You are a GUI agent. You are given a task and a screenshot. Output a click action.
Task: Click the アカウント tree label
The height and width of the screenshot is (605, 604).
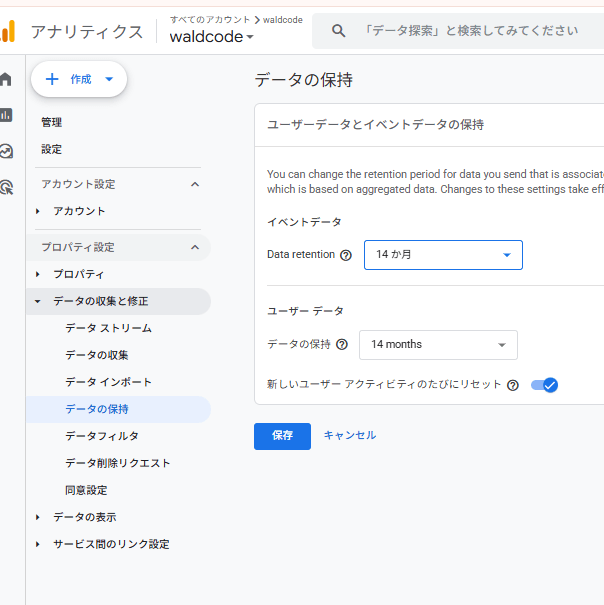[x=79, y=211]
